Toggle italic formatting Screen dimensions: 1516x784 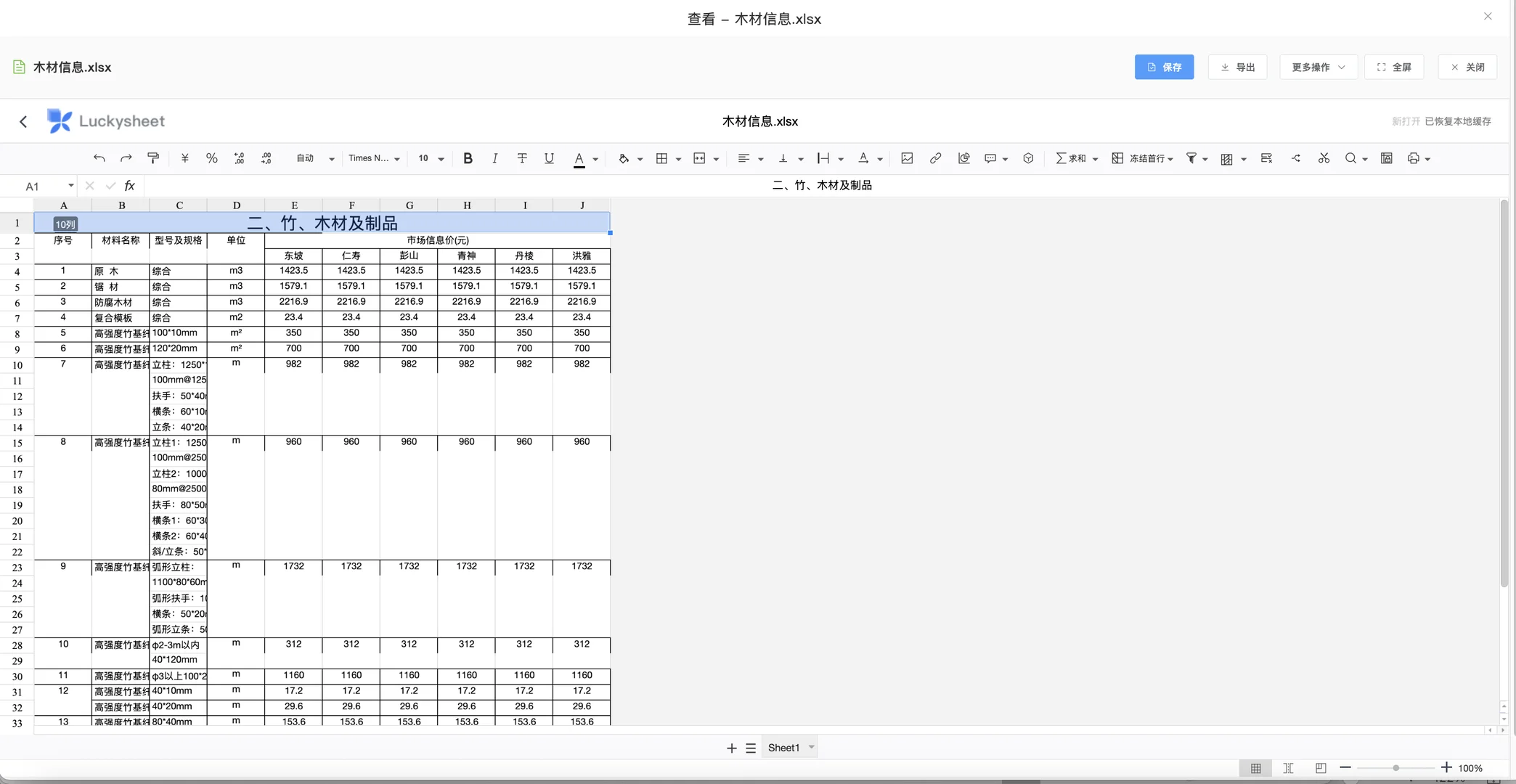click(x=494, y=158)
